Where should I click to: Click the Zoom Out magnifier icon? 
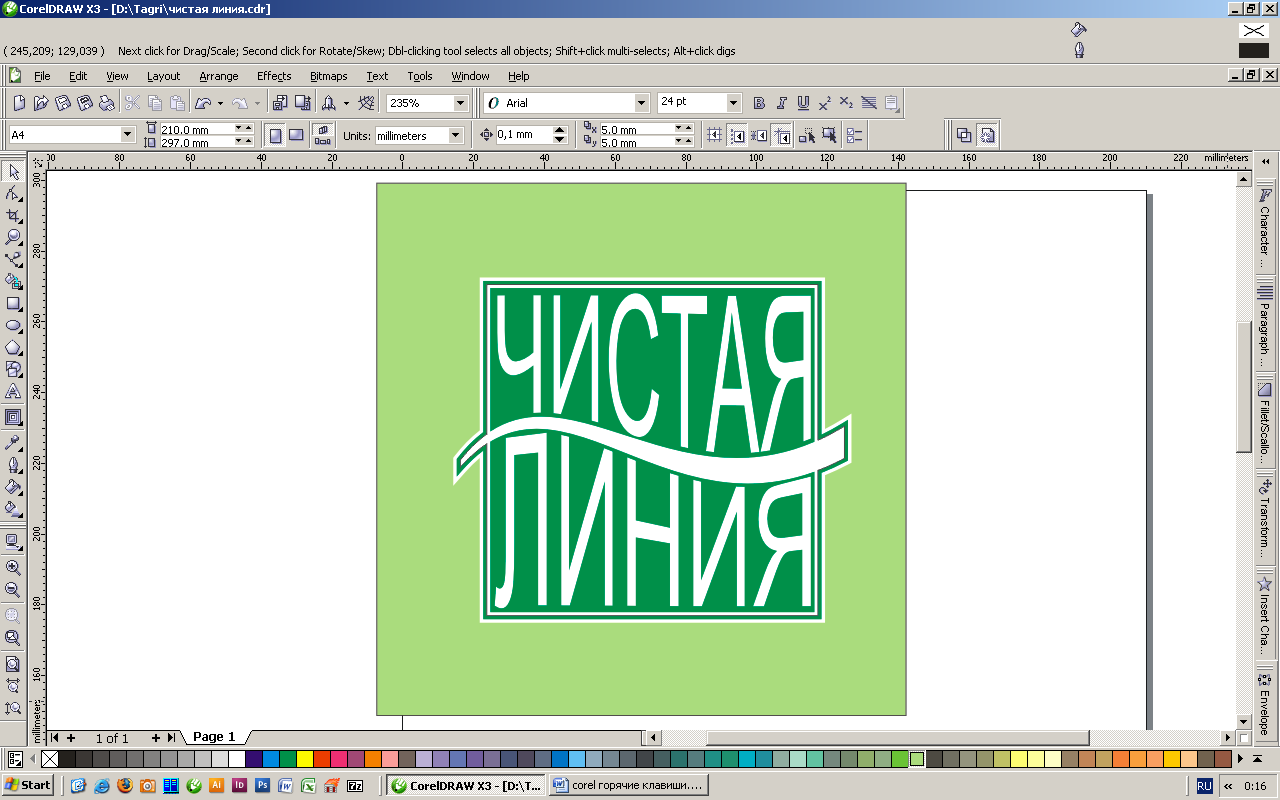click(x=13, y=590)
